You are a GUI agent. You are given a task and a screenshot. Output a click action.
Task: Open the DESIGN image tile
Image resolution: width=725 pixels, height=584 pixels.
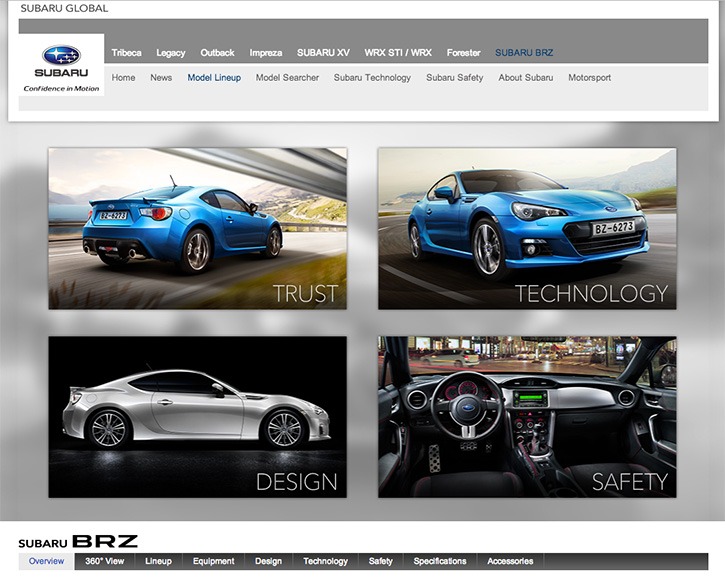click(197, 417)
